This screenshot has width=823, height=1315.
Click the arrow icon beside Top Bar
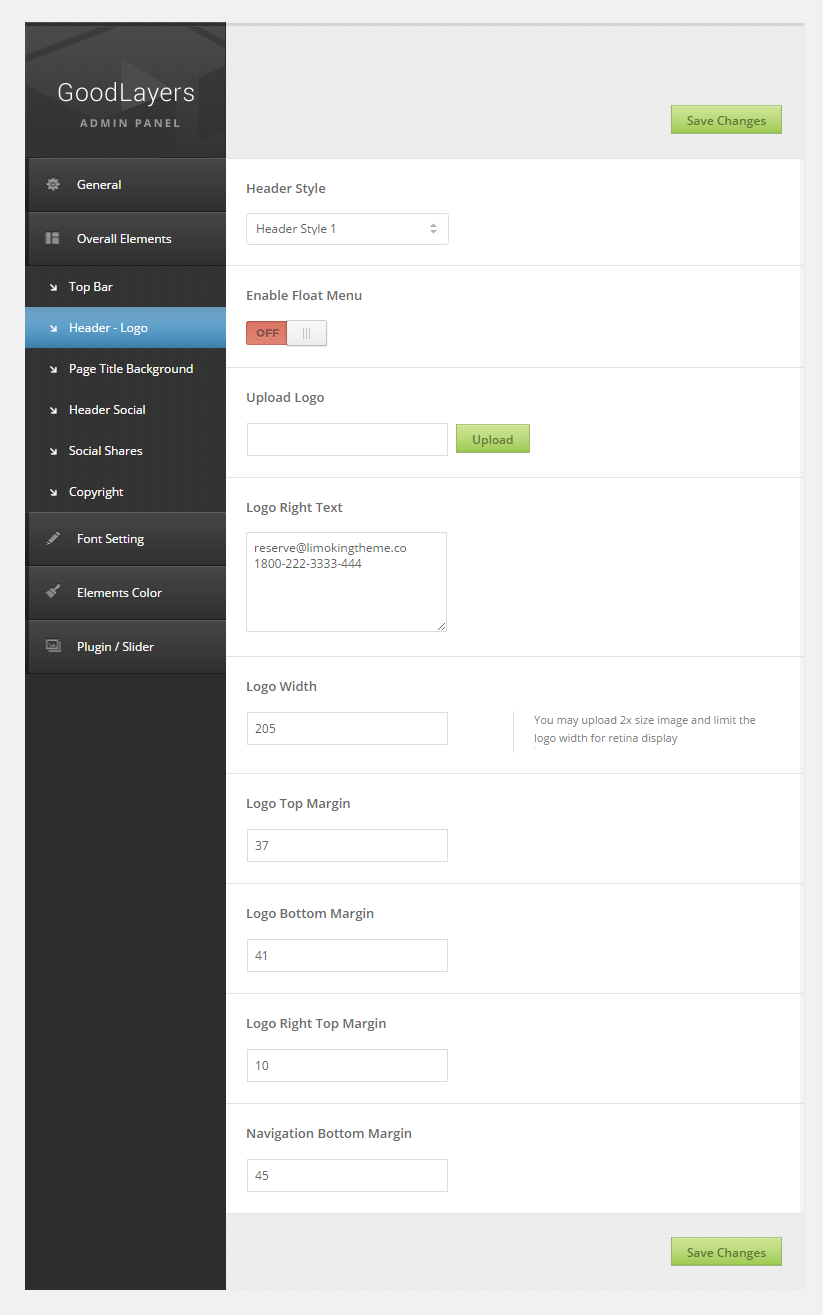(x=53, y=288)
